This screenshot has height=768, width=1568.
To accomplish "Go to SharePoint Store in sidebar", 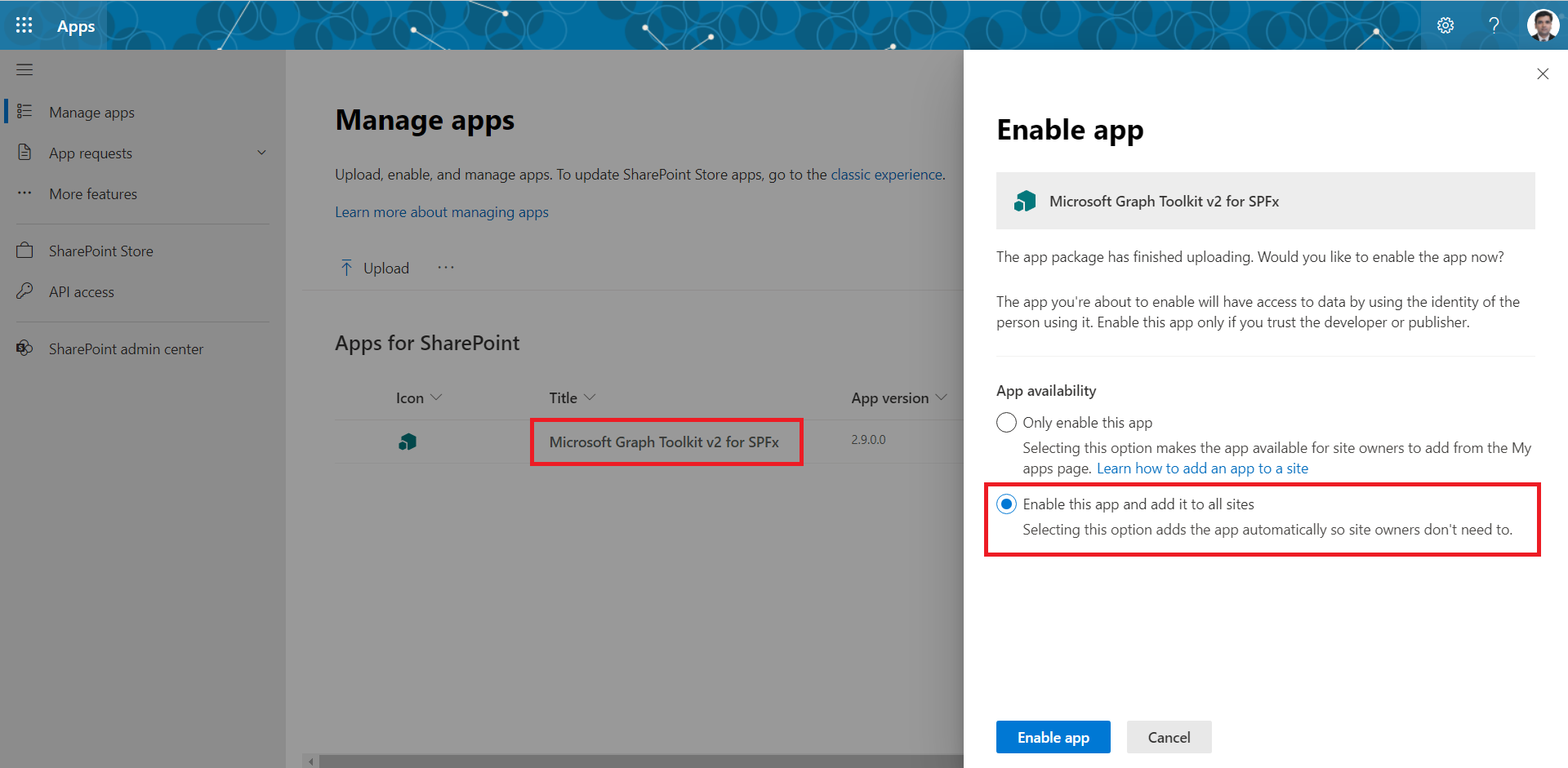I will (x=100, y=251).
